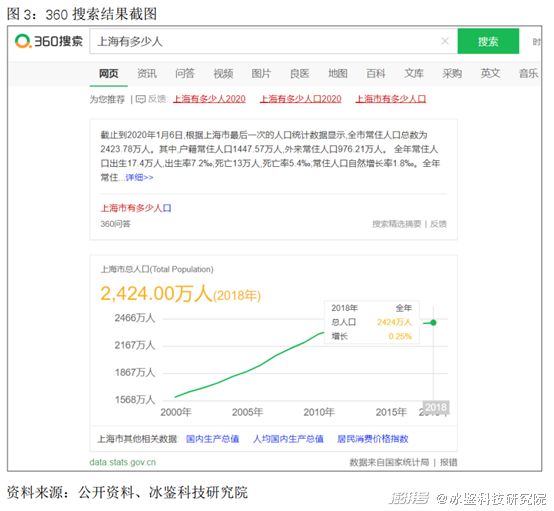Image resolution: width=554 pixels, height=511 pixels.
Task: Click the 2167万人 axis value
Action: pyautogui.click(x=135, y=345)
